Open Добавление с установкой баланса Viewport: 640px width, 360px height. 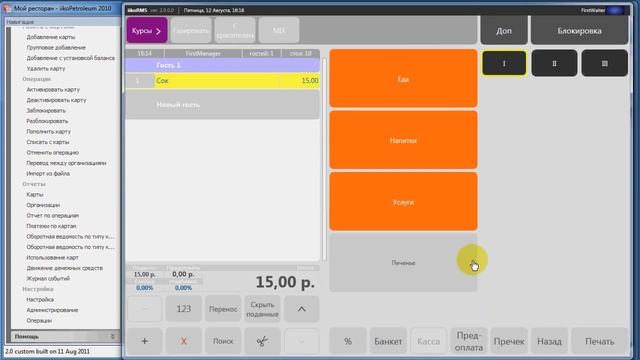[x=71, y=58]
